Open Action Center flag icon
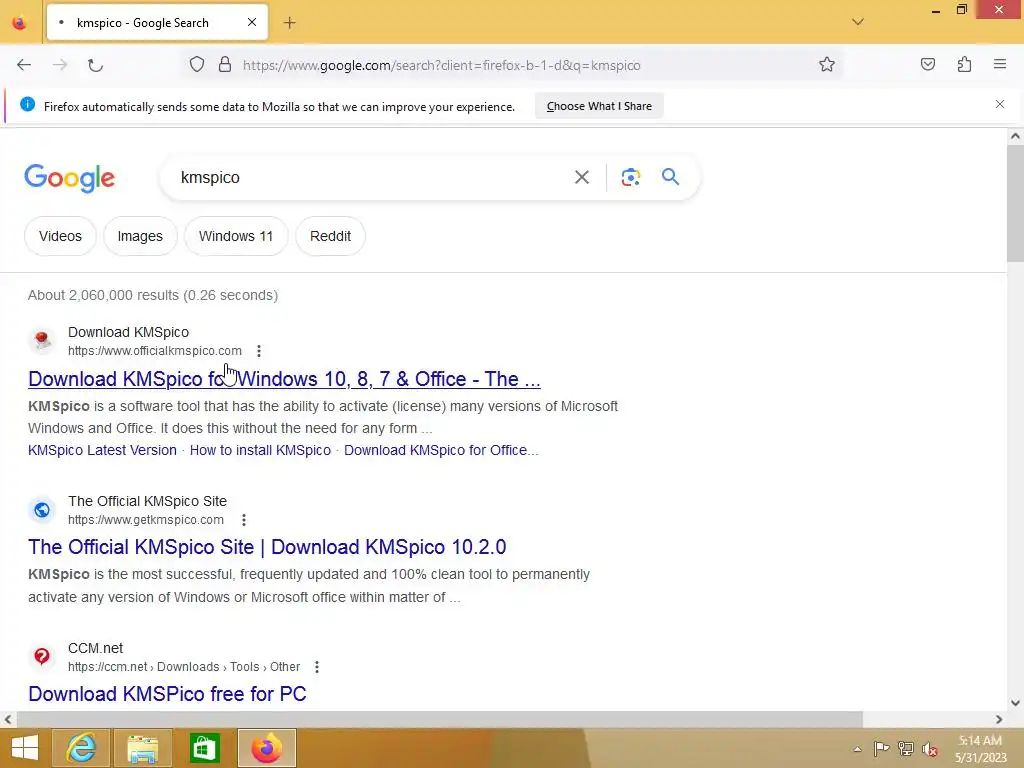Screen dimensions: 1024x768 coord(881,748)
